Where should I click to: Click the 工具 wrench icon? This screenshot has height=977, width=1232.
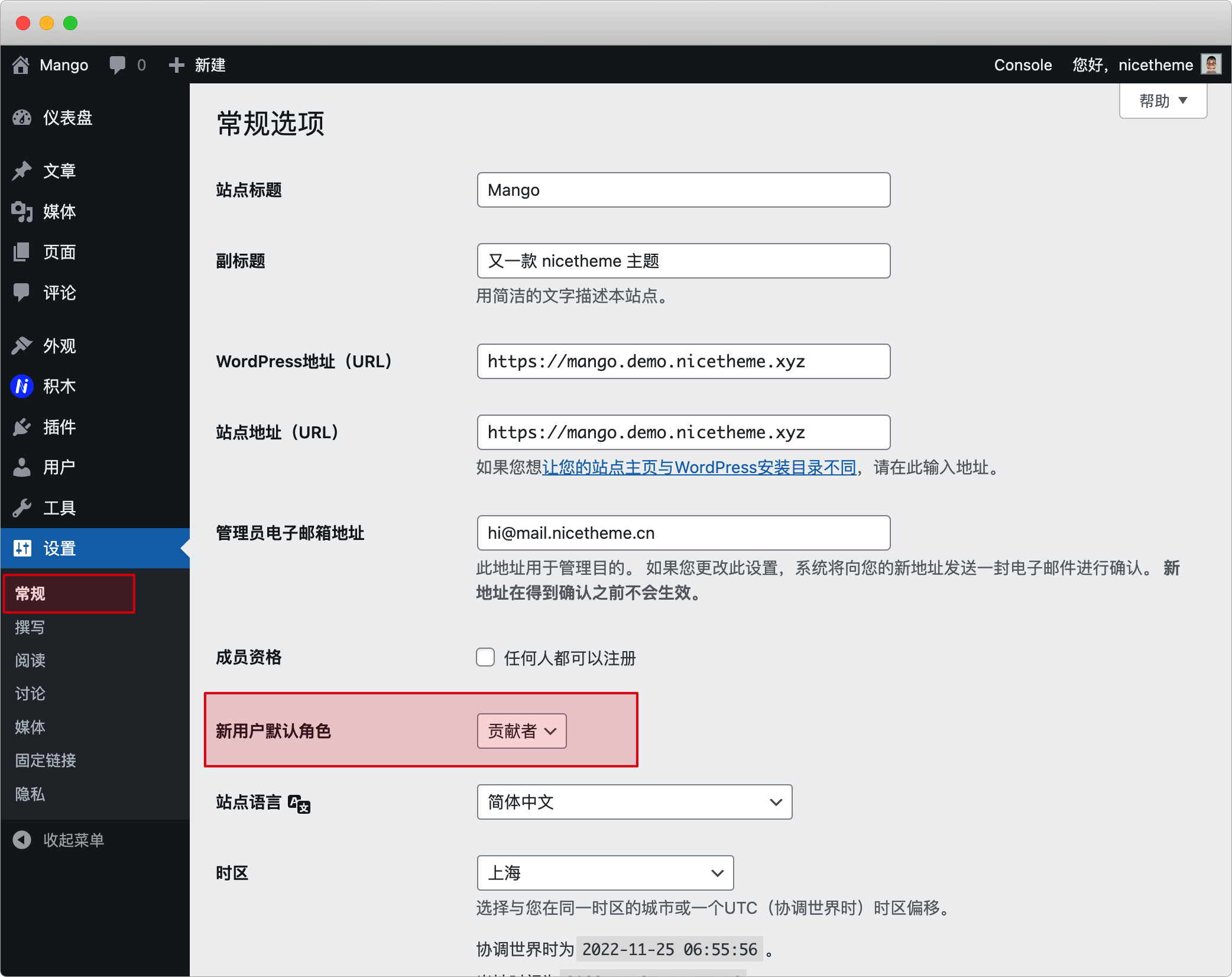click(x=22, y=507)
